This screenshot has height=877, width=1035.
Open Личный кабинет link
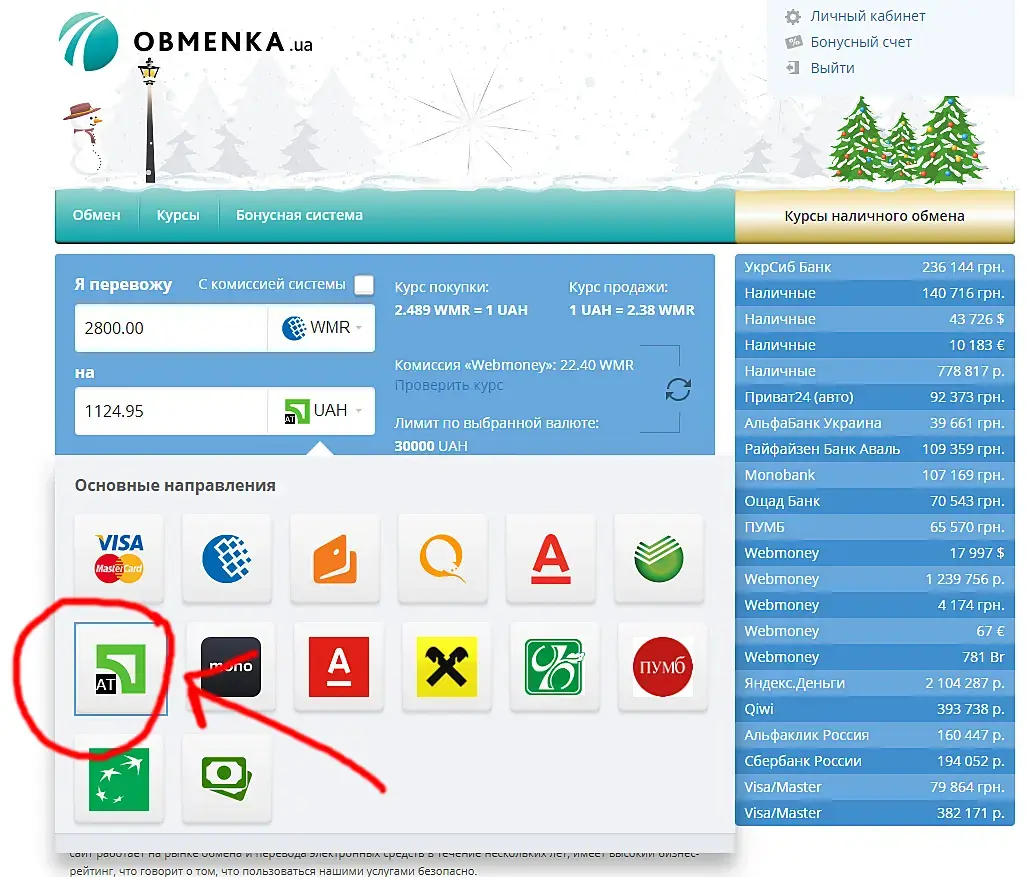867,16
